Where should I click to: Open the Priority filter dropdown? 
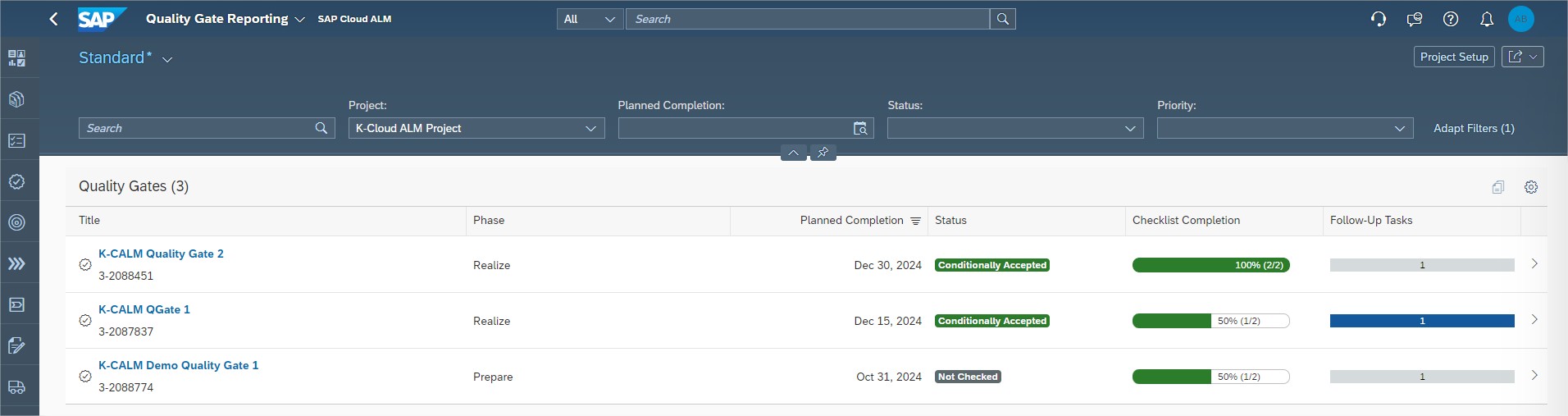coord(1399,129)
